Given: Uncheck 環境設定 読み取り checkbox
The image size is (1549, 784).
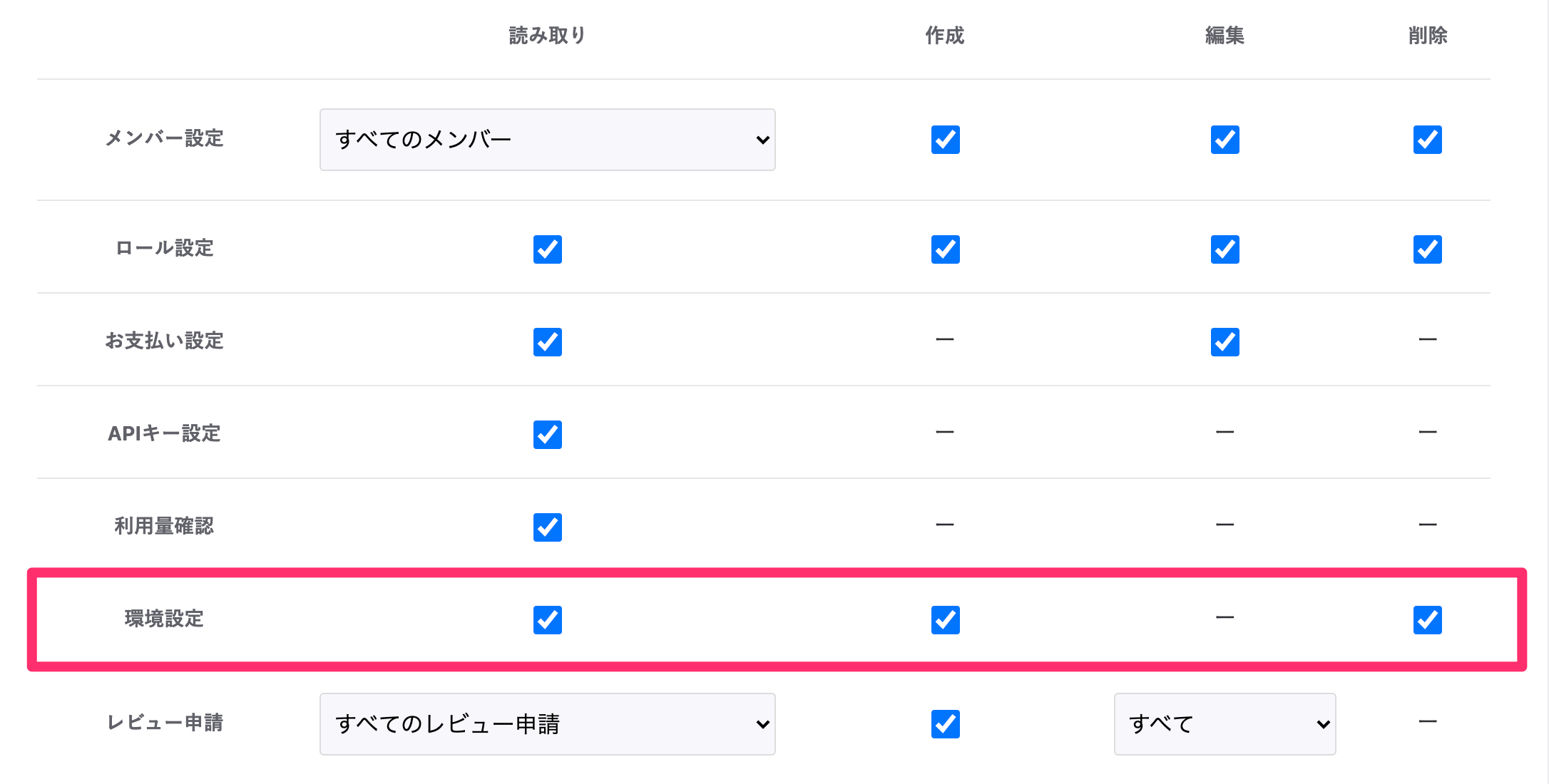Looking at the screenshot, I should coord(547,620).
